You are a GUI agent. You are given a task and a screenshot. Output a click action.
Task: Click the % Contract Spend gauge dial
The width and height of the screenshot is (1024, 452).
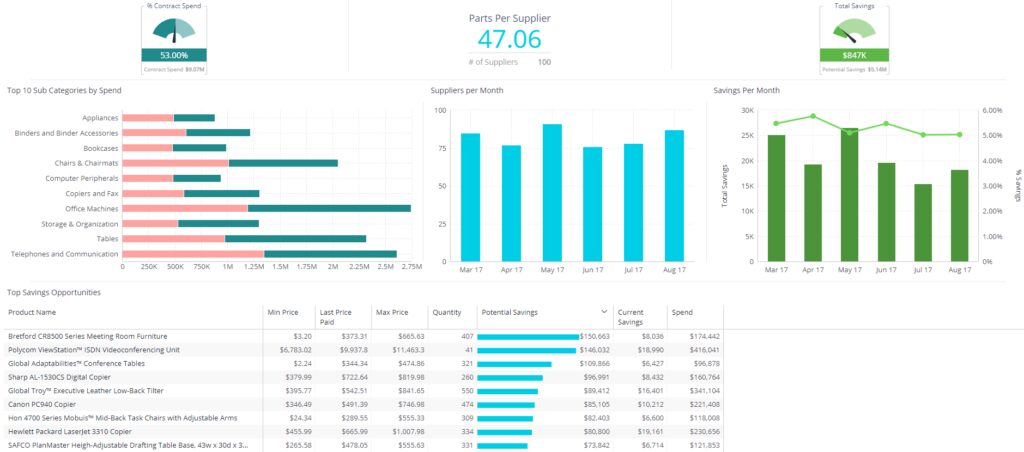pyautogui.click(x=174, y=29)
